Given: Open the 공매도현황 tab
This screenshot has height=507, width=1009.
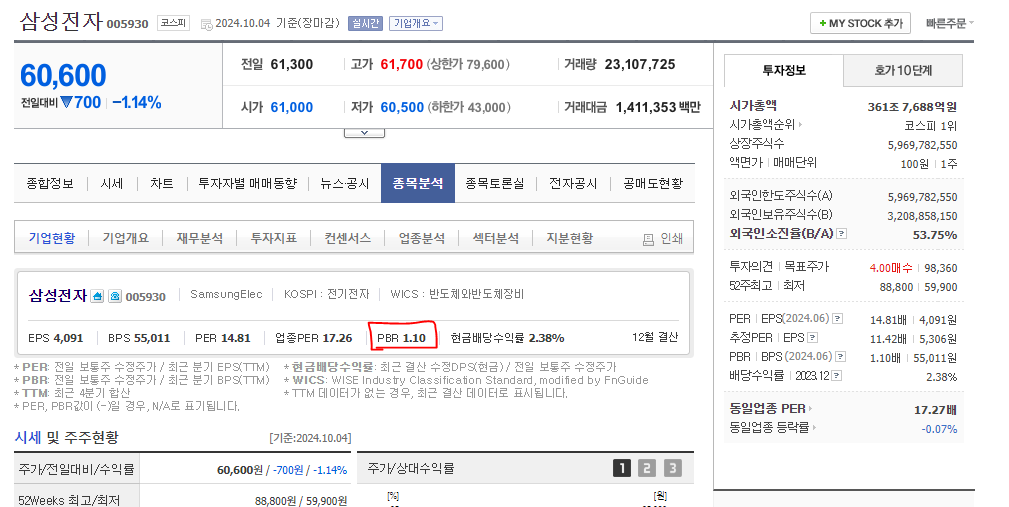Looking at the screenshot, I should pyautogui.click(x=653, y=183).
